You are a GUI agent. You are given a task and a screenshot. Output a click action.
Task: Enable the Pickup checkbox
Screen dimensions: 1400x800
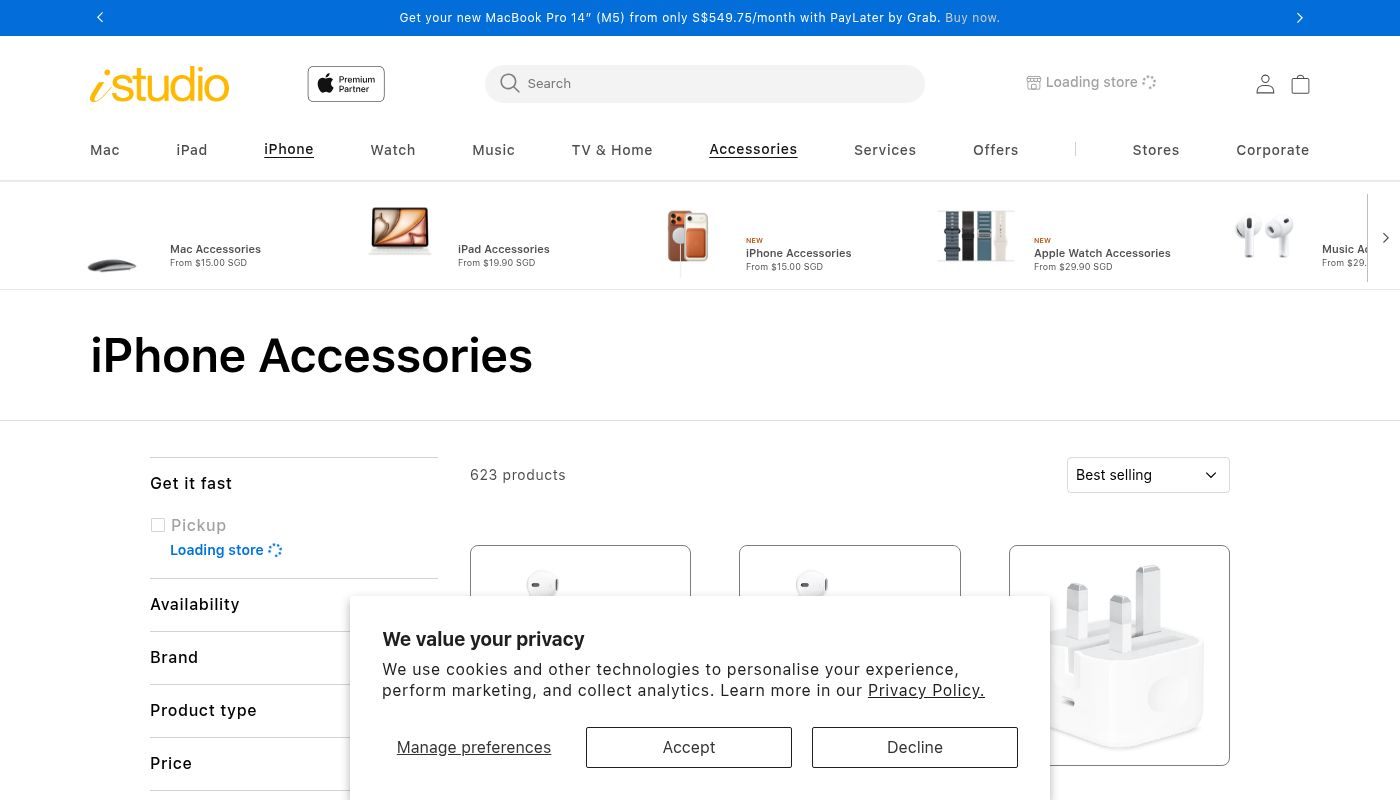coord(158,525)
